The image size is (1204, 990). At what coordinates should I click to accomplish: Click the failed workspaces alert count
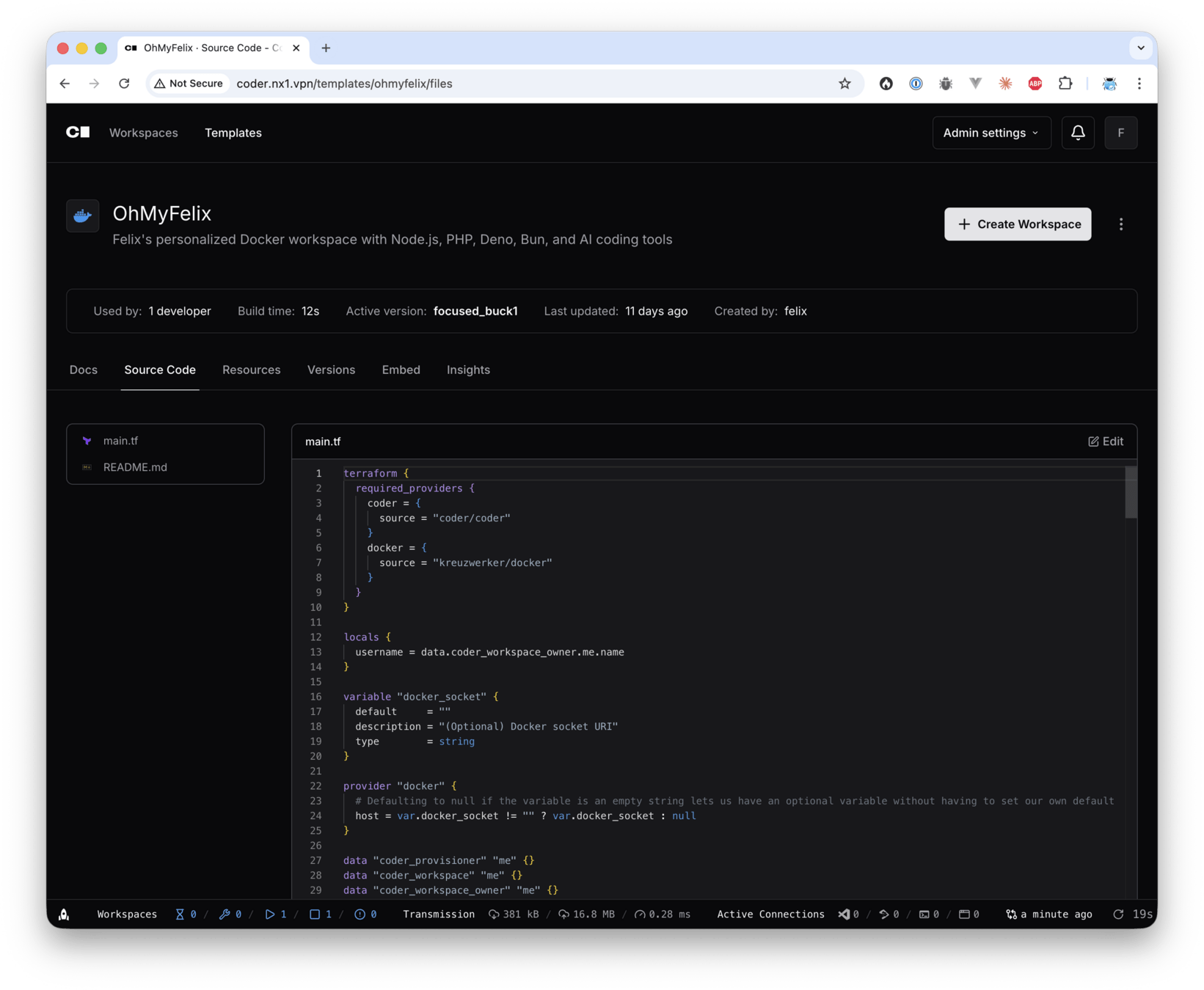(365, 914)
